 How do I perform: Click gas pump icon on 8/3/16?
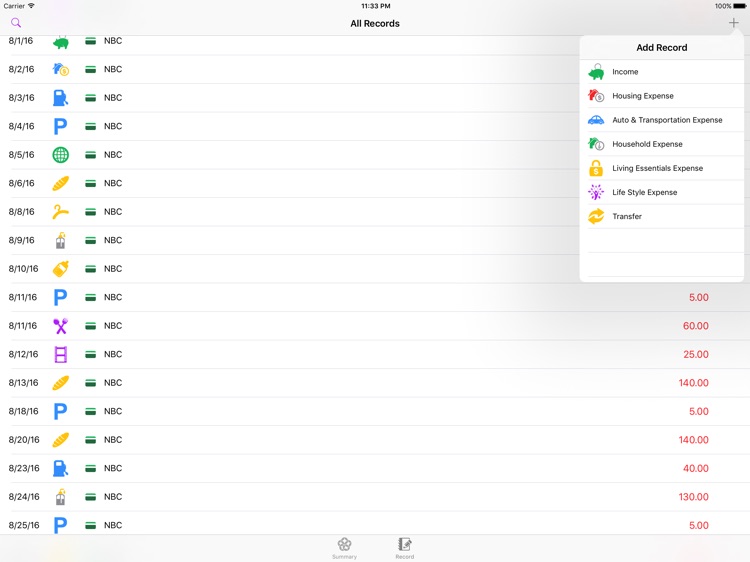click(x=60, y=98)
